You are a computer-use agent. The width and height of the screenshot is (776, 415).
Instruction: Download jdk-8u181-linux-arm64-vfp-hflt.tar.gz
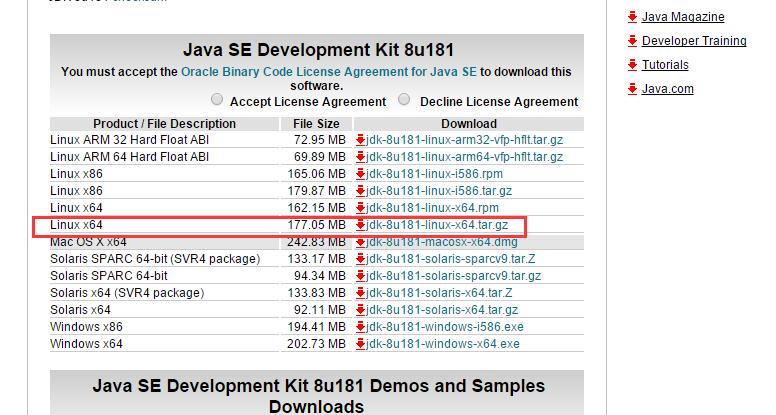click(x=464, y=157)
